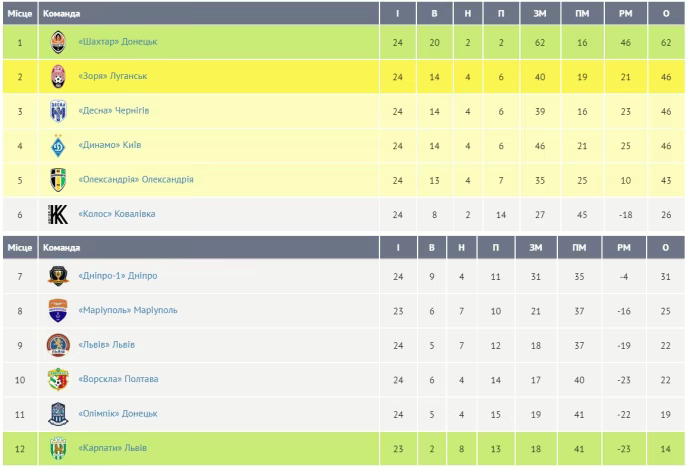The image size is (690, 470).
Task: Click the top table's «Команда» column header
Action: [x=62, y=14]
